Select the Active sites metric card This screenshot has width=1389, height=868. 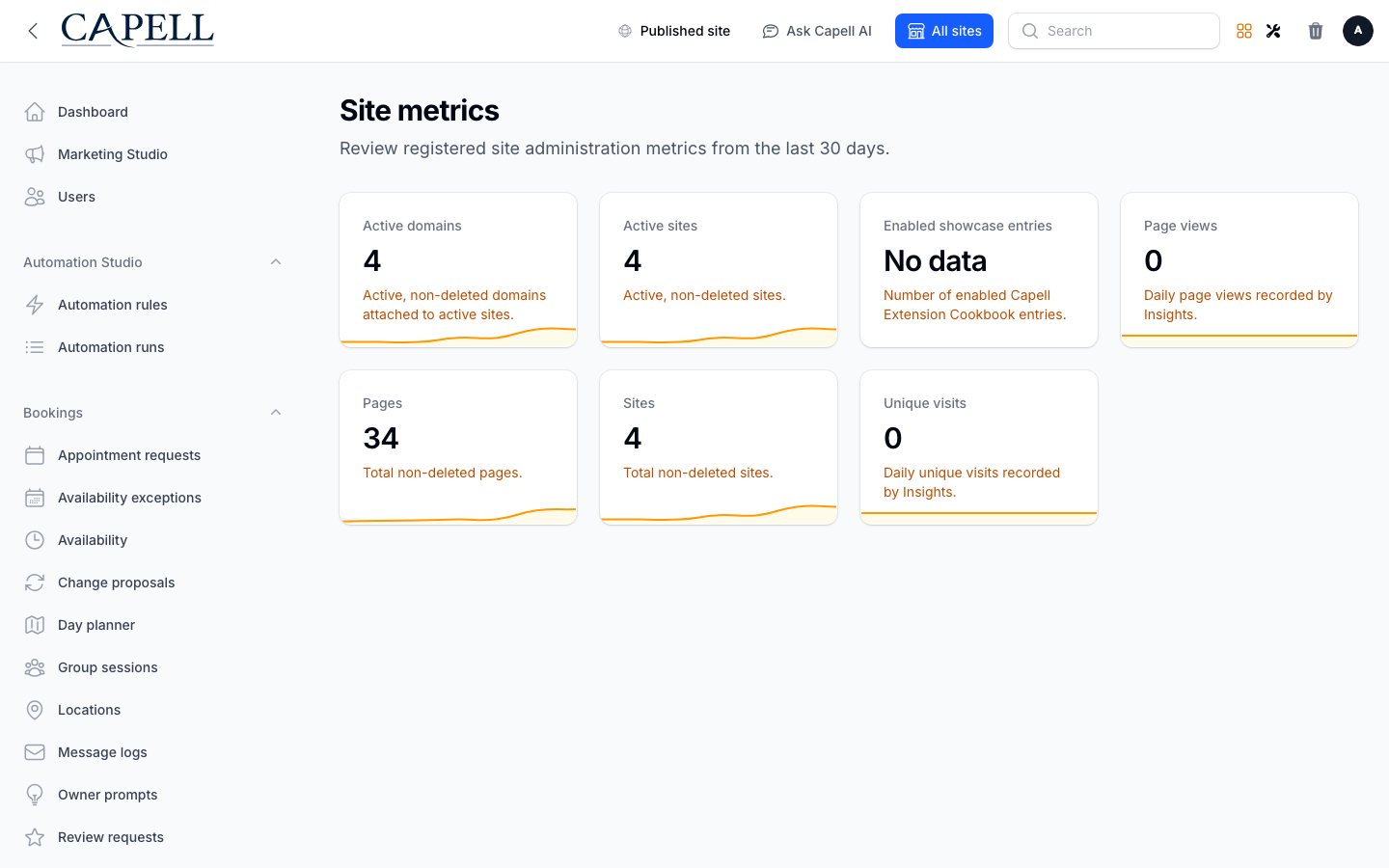tap(719, 270)
